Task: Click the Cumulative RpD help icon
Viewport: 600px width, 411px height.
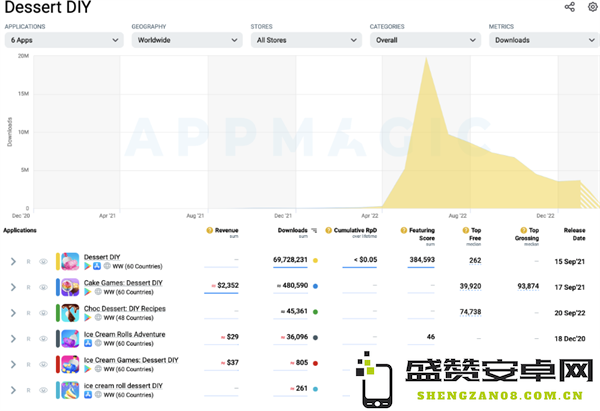Action: [328, 230]
